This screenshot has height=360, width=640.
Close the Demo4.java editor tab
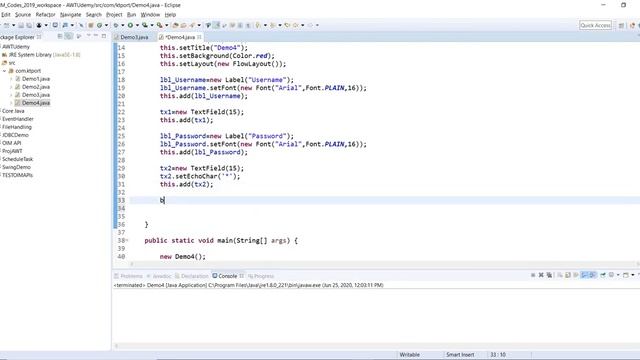click(199, 37)
